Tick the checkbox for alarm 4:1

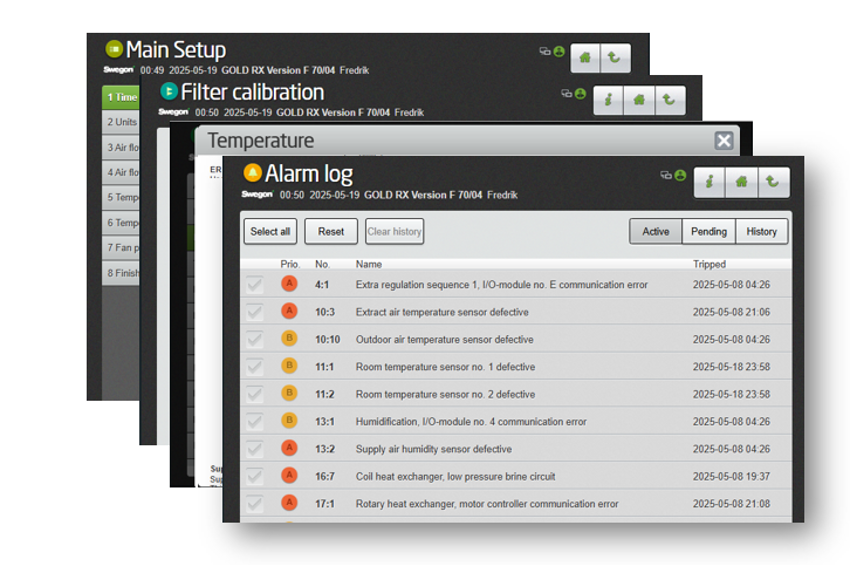click(x=256, y=285)
